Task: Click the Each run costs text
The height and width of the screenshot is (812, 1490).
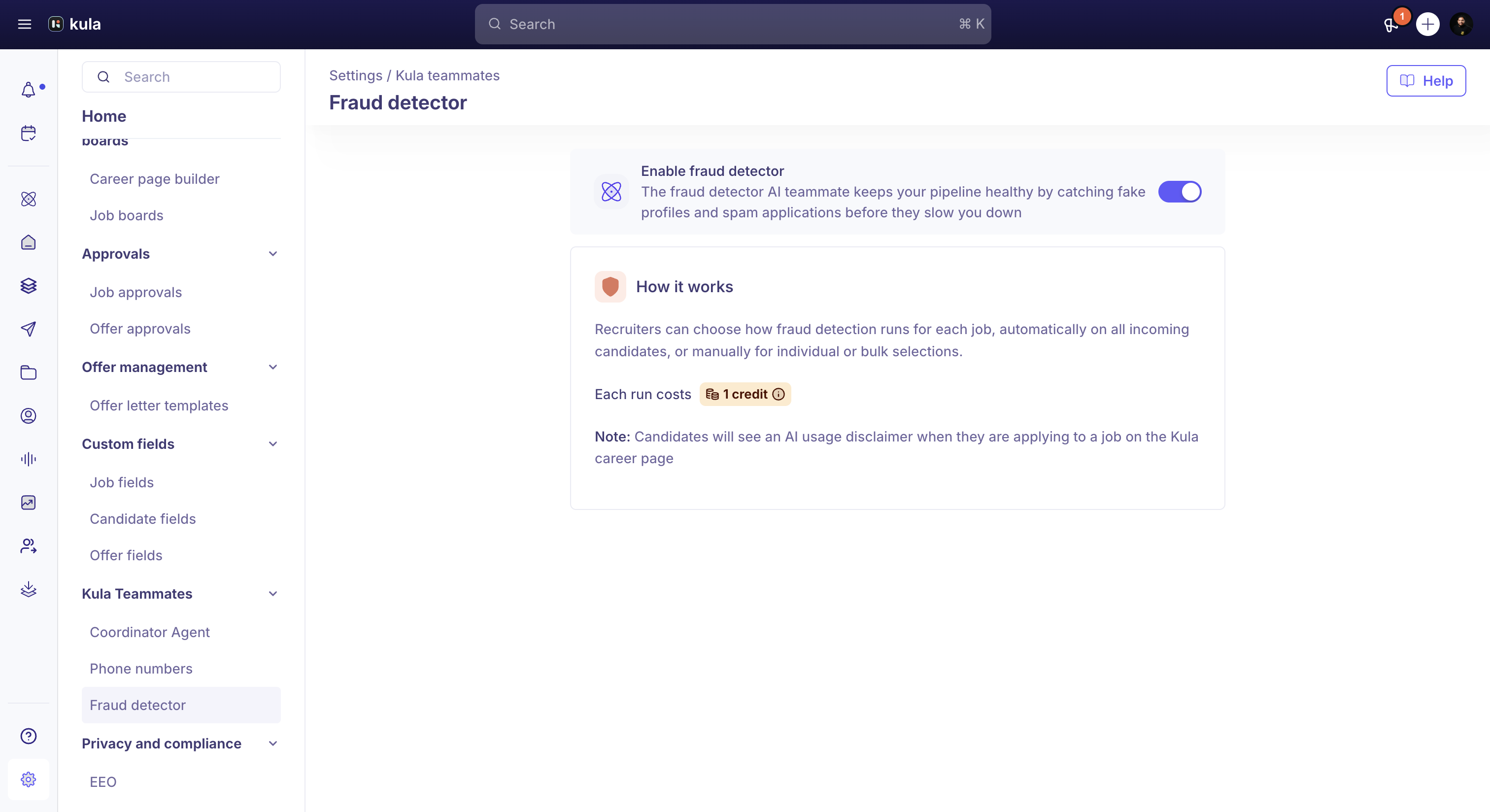Action: [x=643, y=395]
